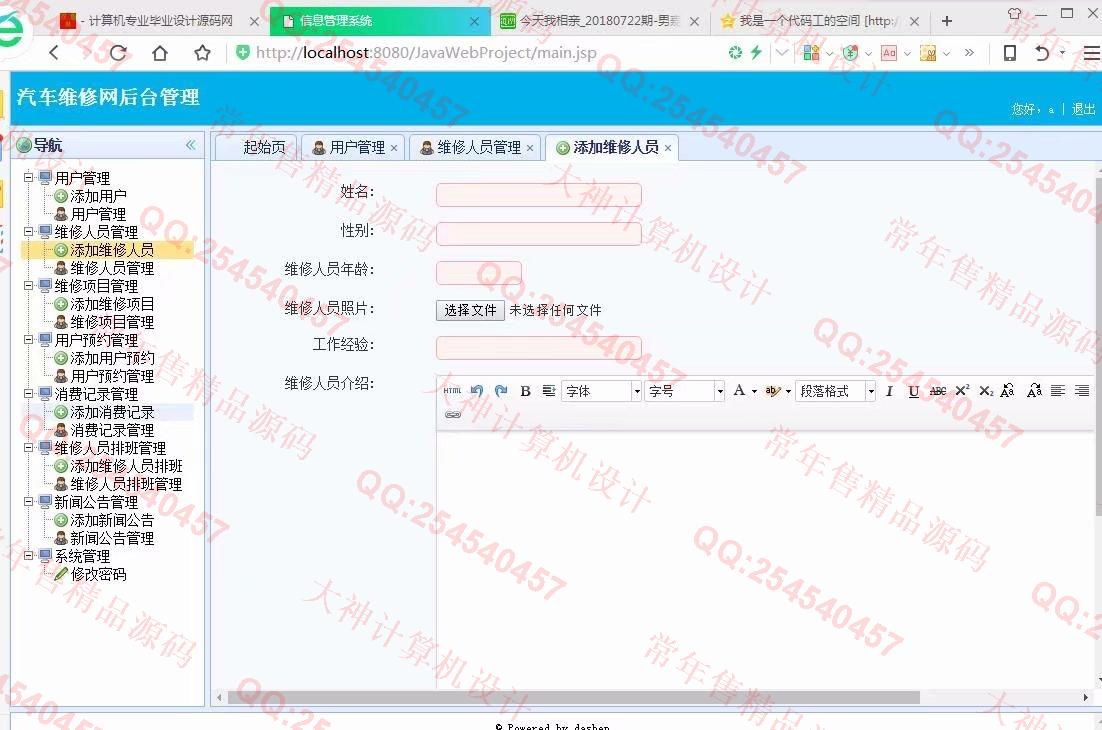The height and width of the screenshot is (730, 1102).
Task: Align text left in editor
Action: [x=1058, y=391]
